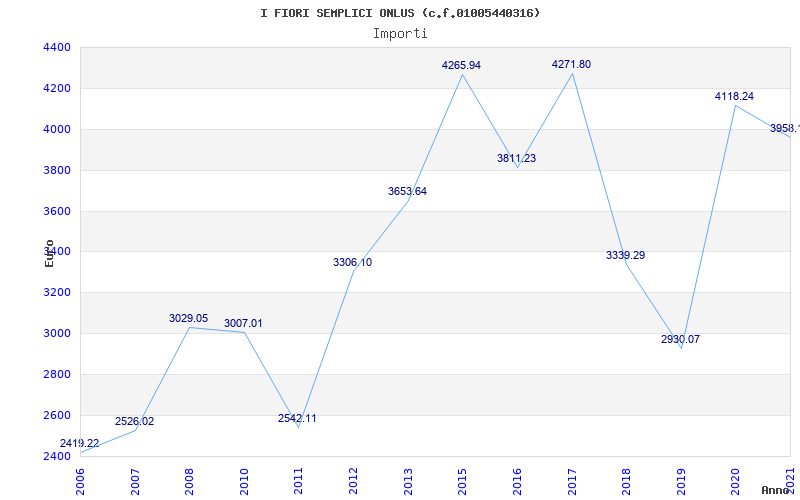The image size is (800, 500).
Task: Click the 3800 y-axis tick label
Action: click(x=55, y=170)
